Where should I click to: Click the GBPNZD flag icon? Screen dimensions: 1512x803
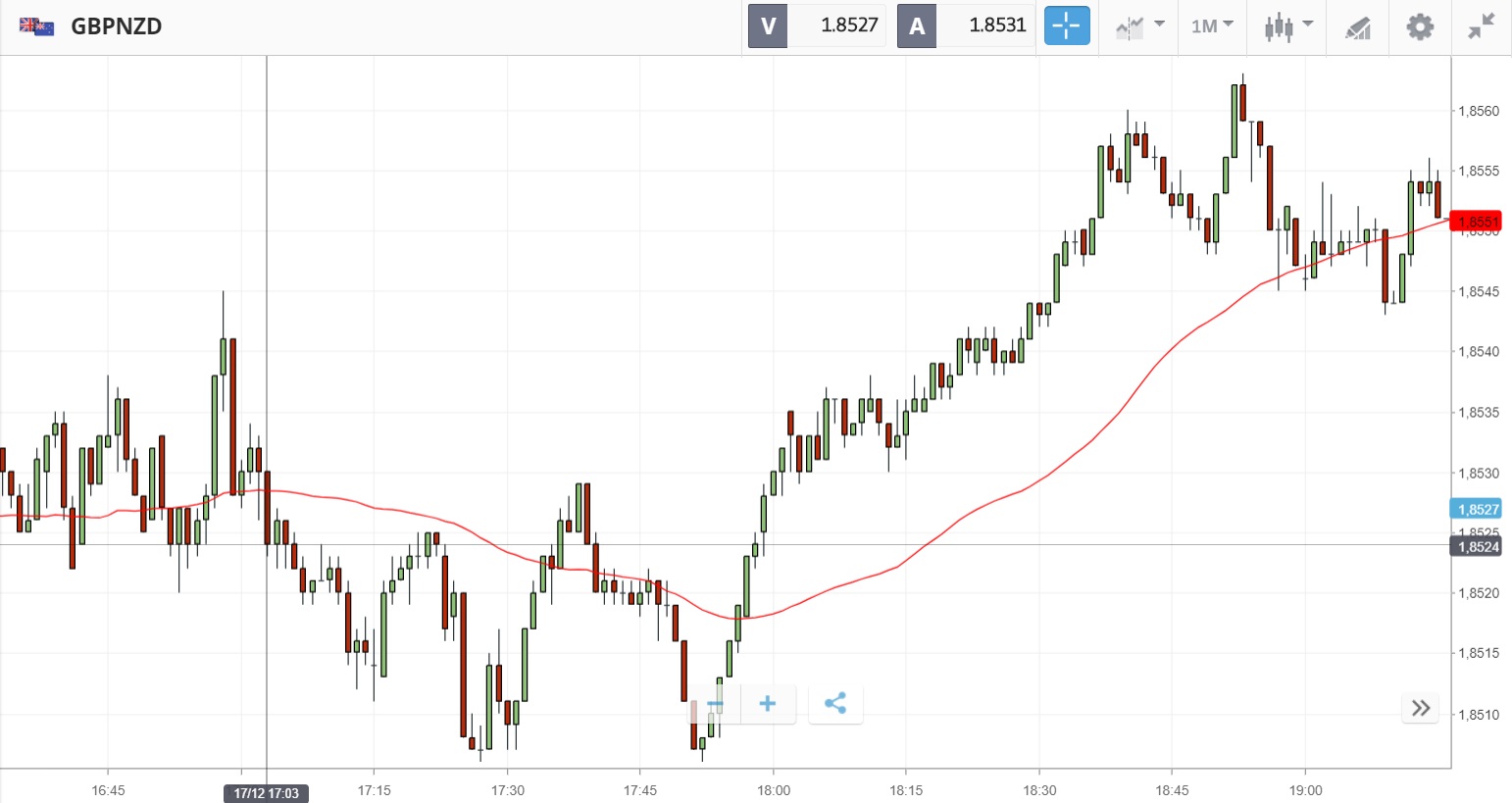pyautogui.click(x=36, y=26)
